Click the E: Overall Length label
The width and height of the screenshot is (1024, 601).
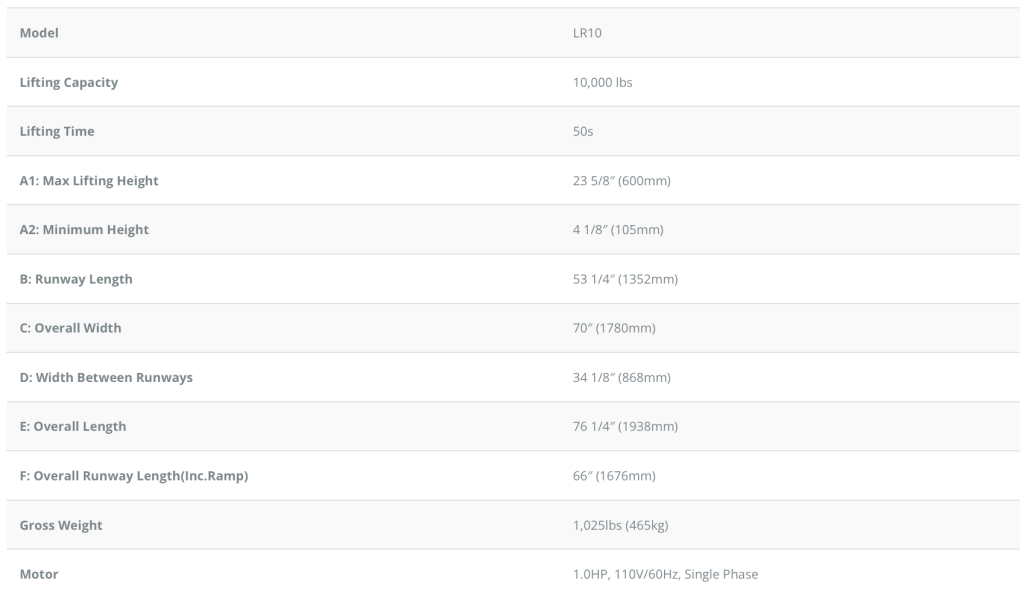tap(73, 426)
